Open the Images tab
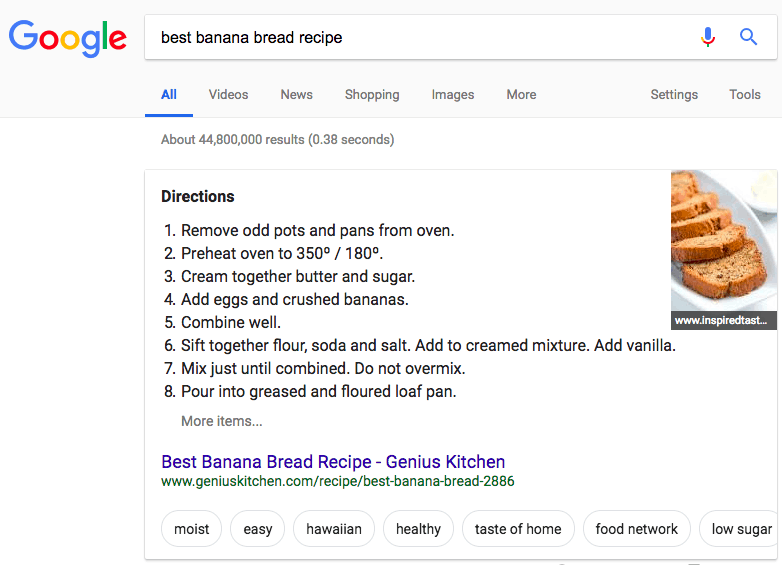 click(453, 95)
